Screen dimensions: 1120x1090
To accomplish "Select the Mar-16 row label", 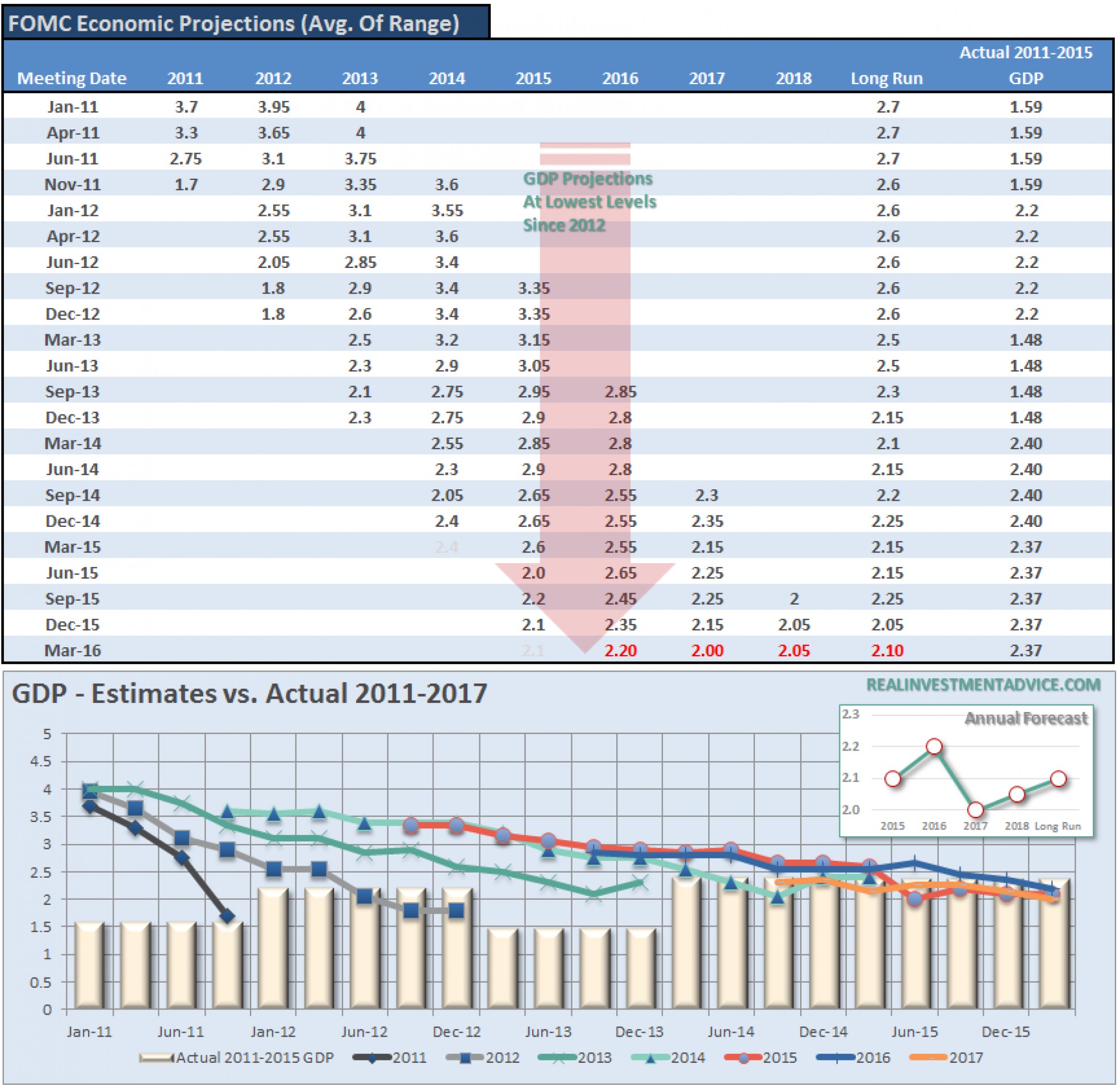I will (x=73, y=651).
